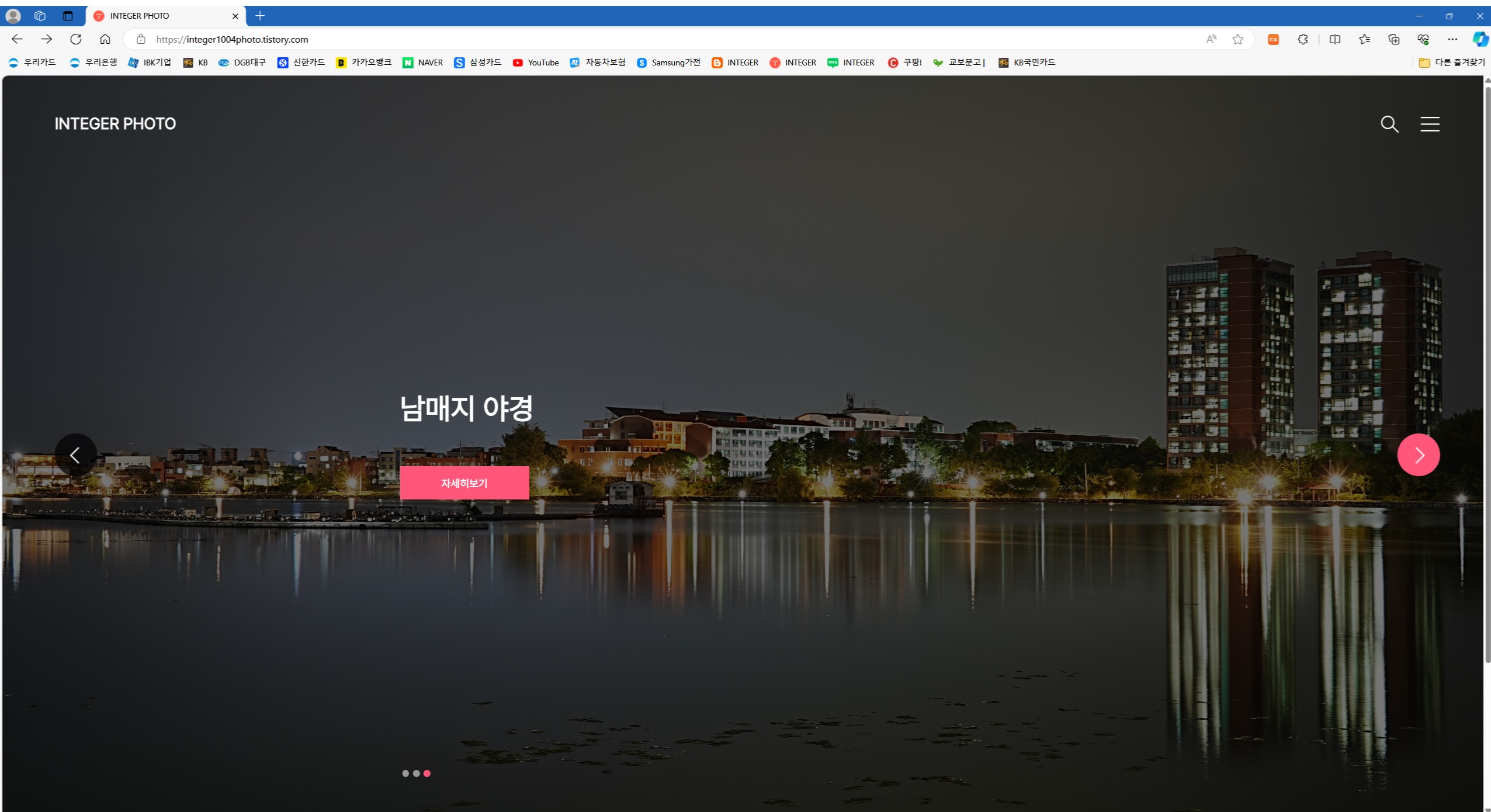Open the browser settings three-dot menu
The height and width of the screenshot is (812, 1491).
[1452, 39]
